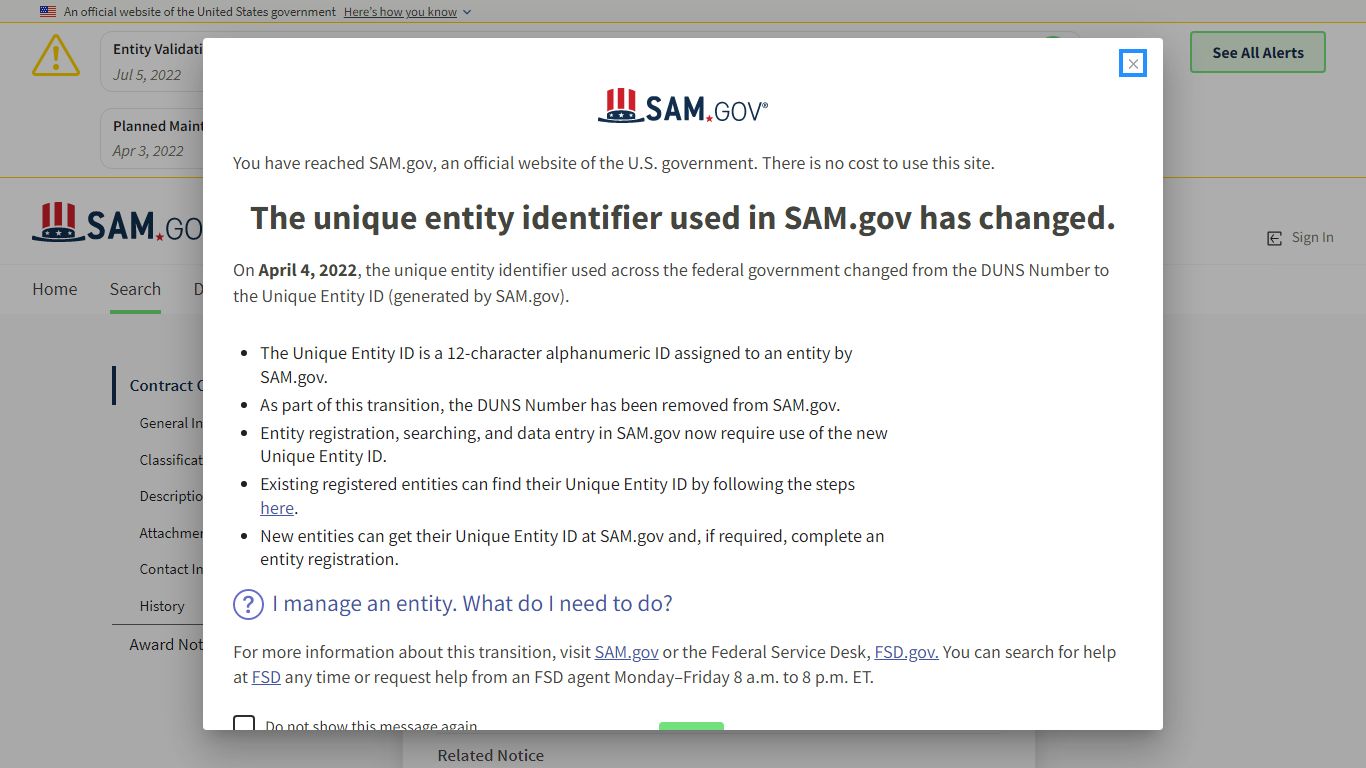Open the FSD help link
Viewport: 1366px width, 768px height.
pyautogui.click(x=266, y=677)
